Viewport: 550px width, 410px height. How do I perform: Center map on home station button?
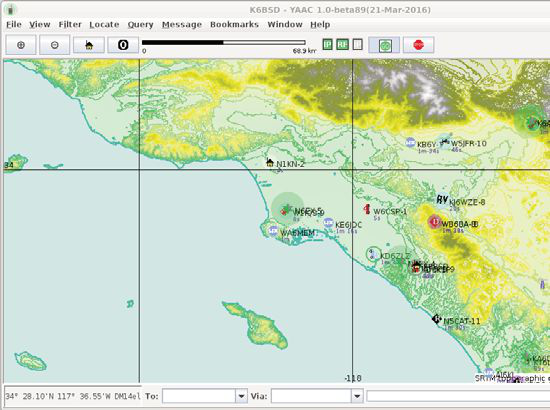pyautogui.click(x=89, y=45)
